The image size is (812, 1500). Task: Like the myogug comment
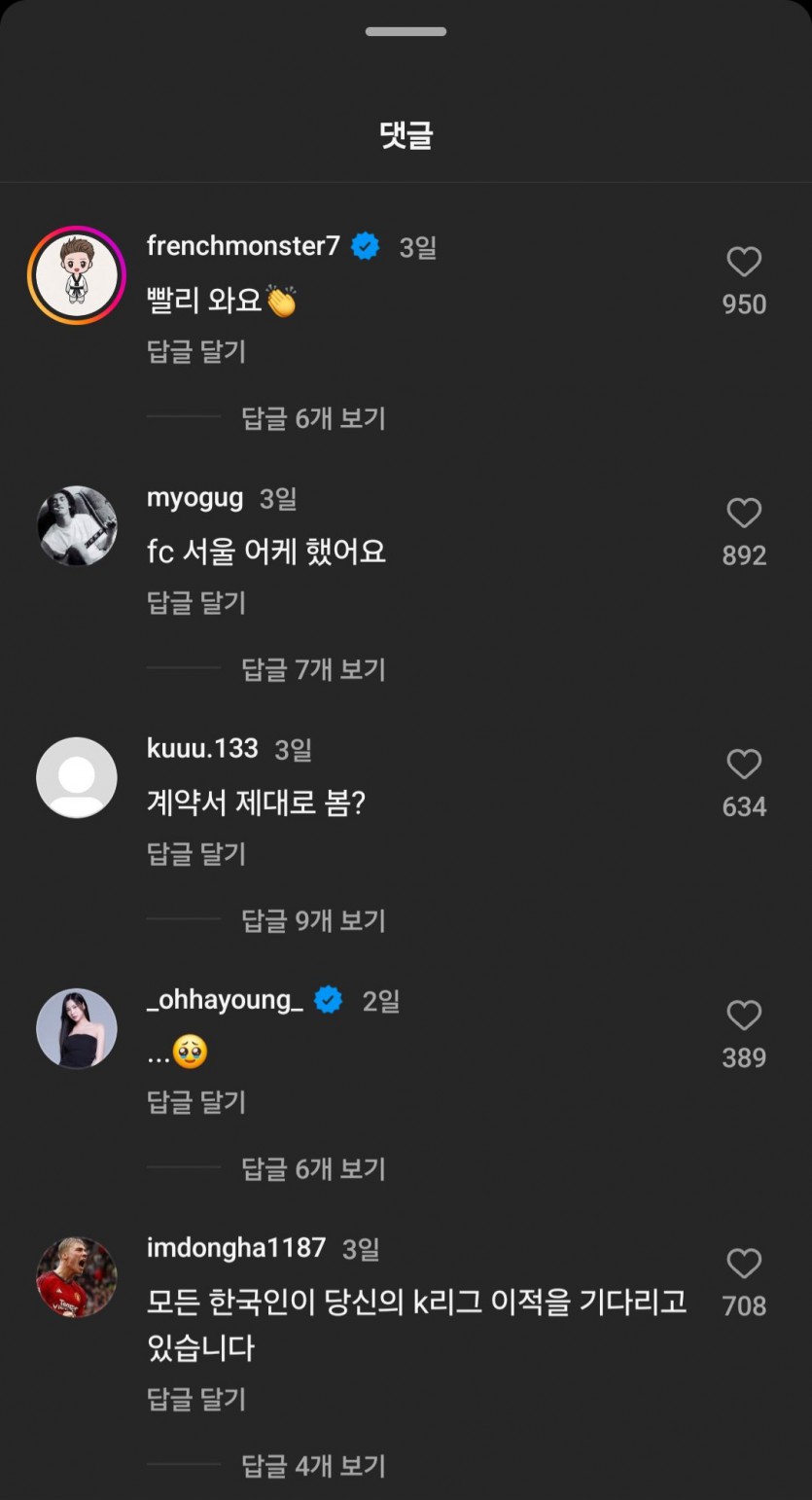pos(744,513)
